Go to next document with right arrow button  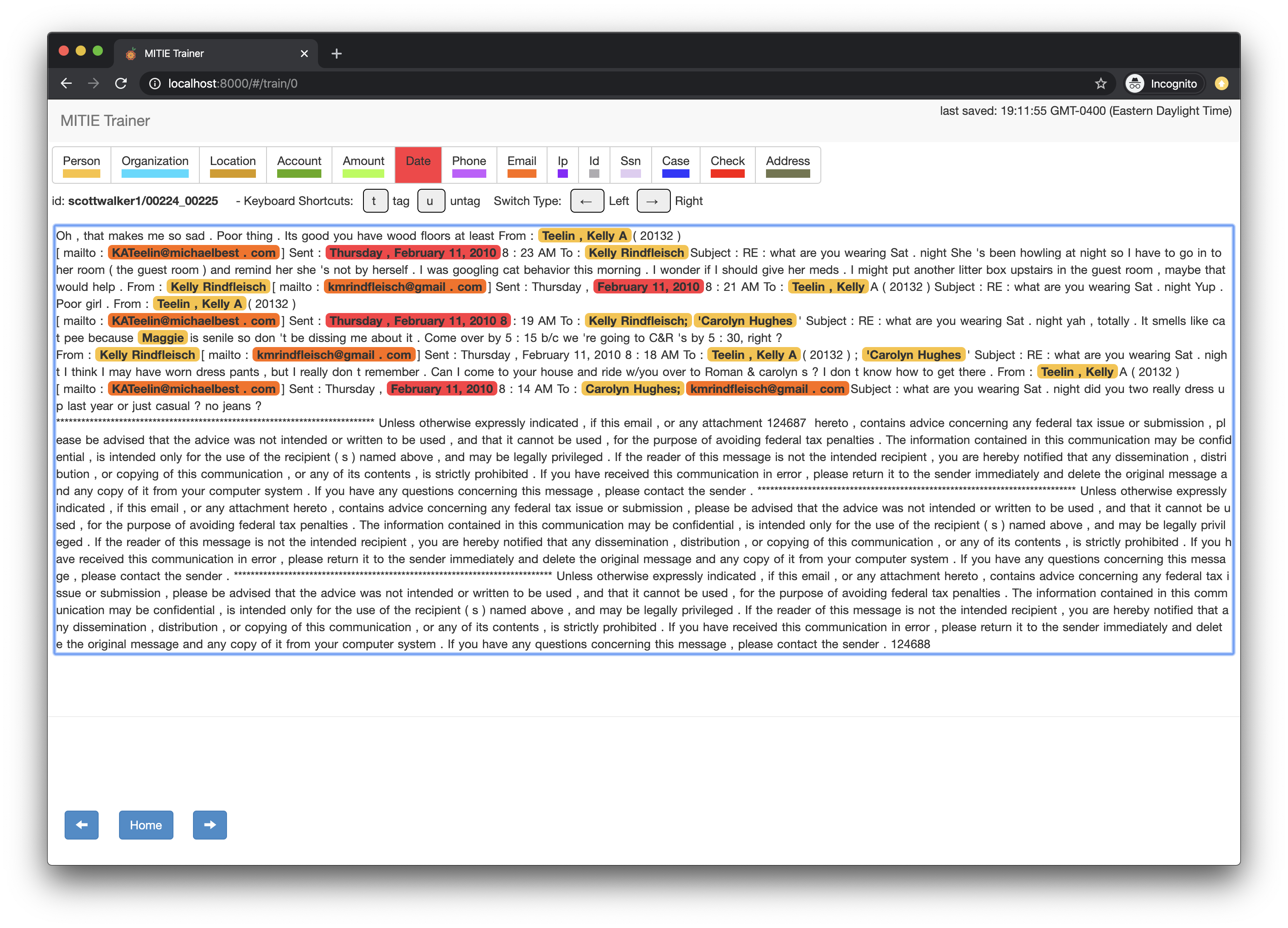click(x=210, y=825)
